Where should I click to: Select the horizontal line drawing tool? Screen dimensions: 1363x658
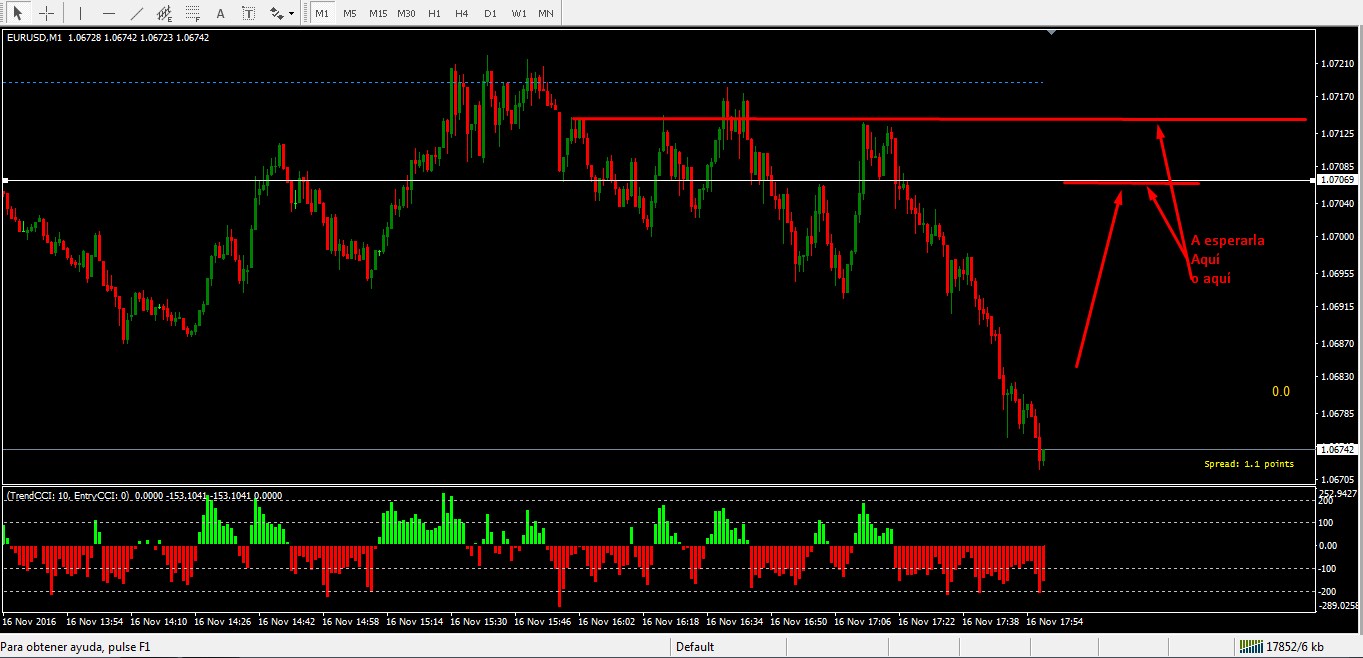point(108,13)
